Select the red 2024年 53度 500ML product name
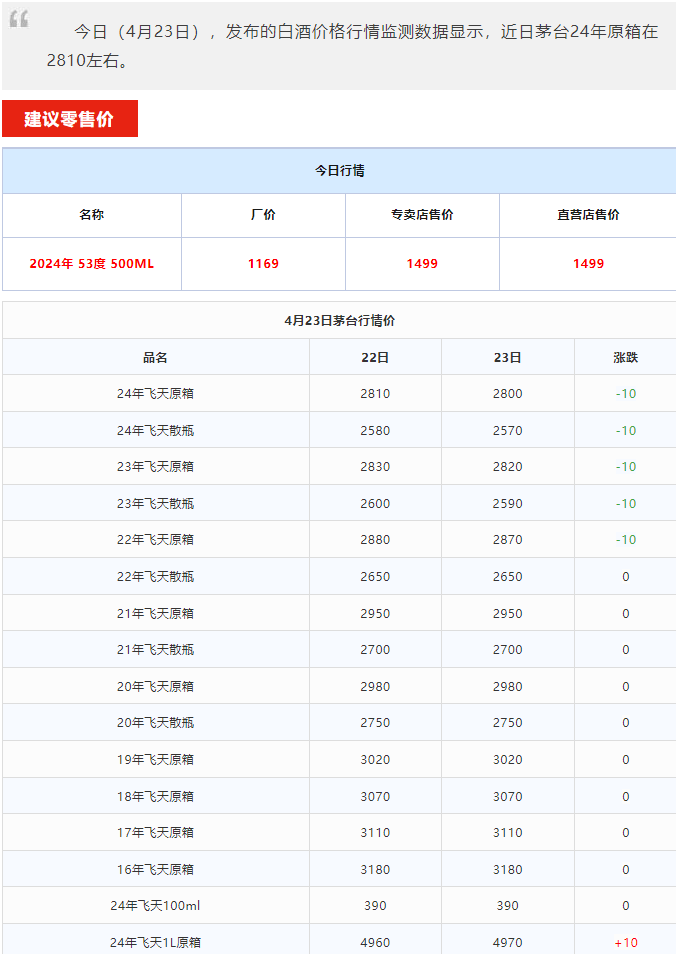 92,264
